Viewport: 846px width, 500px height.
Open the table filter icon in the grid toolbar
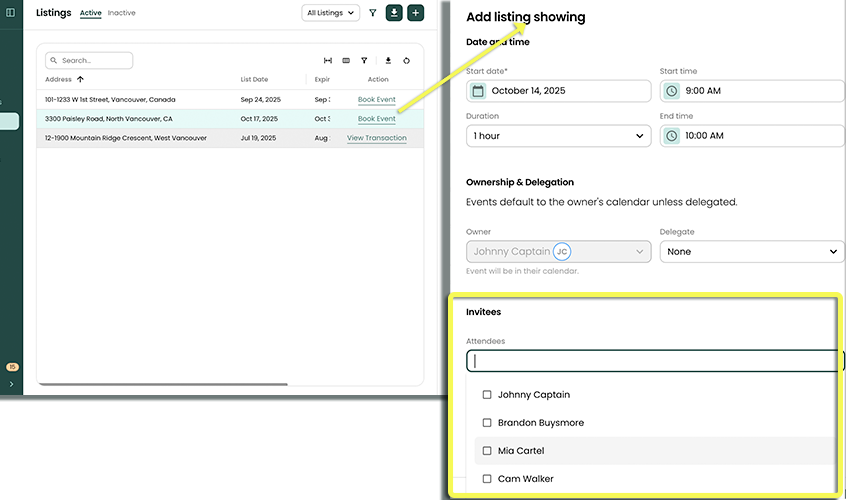364,61
